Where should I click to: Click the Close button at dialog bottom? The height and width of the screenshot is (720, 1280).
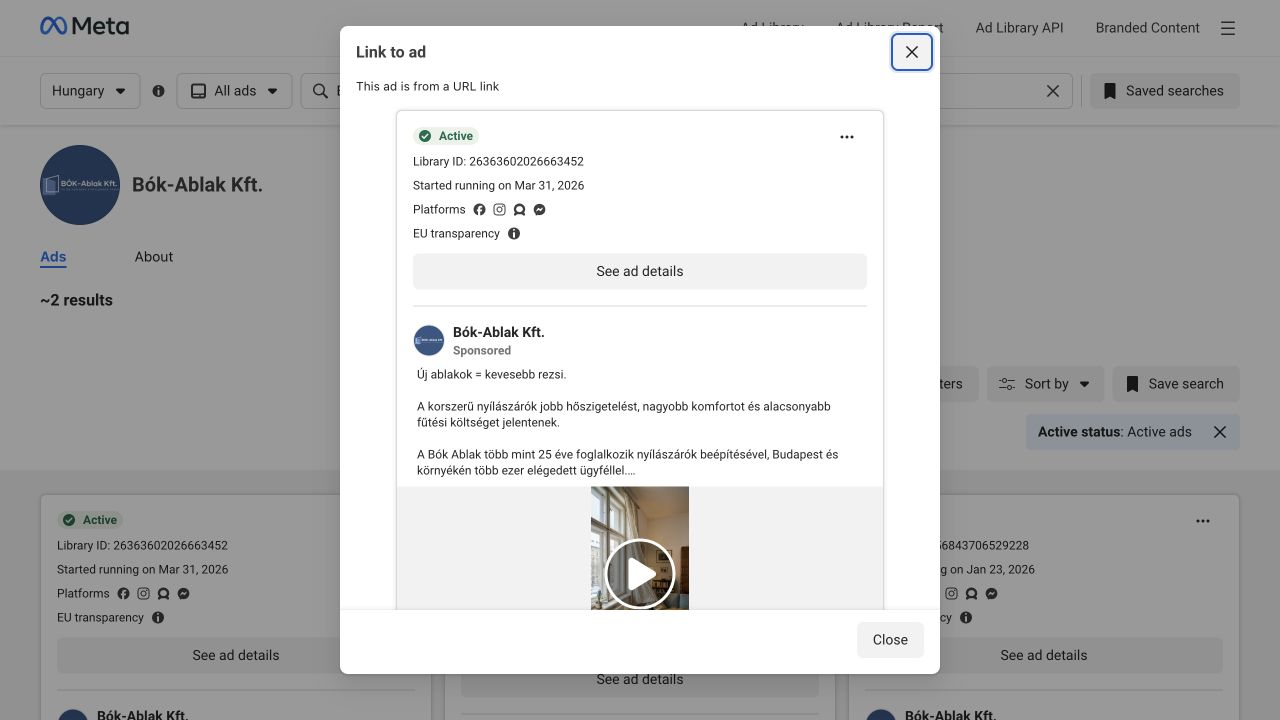pos(890,640)
